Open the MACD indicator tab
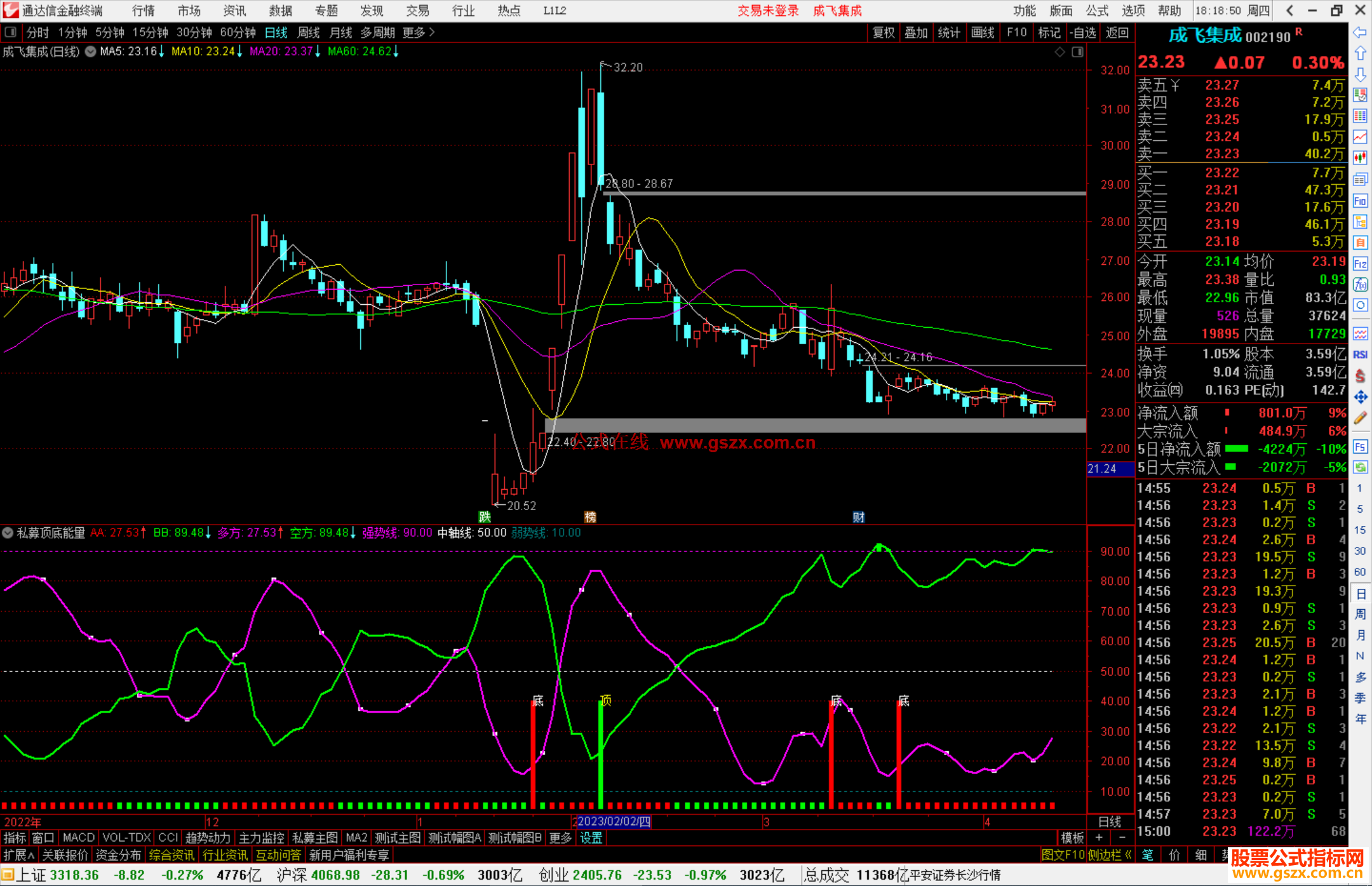Viewport: 1372px width, 886px height. click(78, 838)
